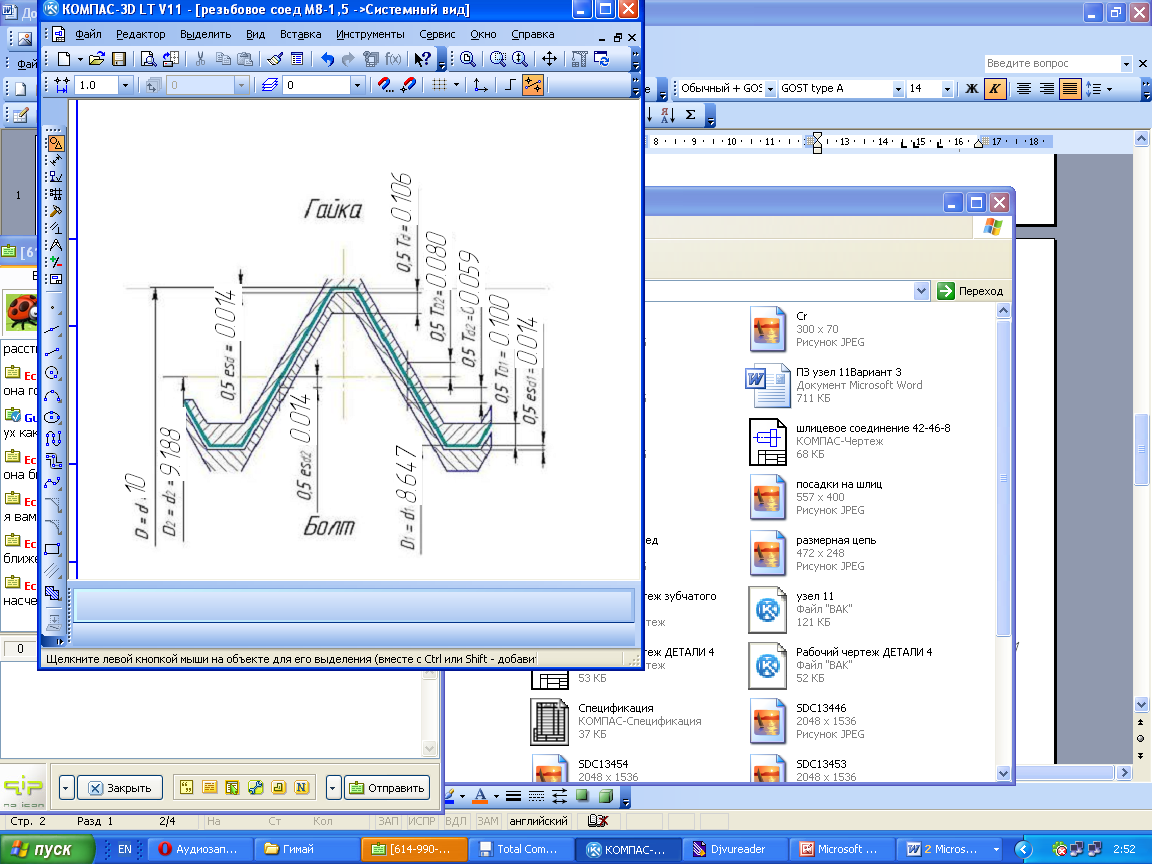The image size is (1152, 864).
Task: Open the GOST type A font dropdown
Action: [896, 88]
